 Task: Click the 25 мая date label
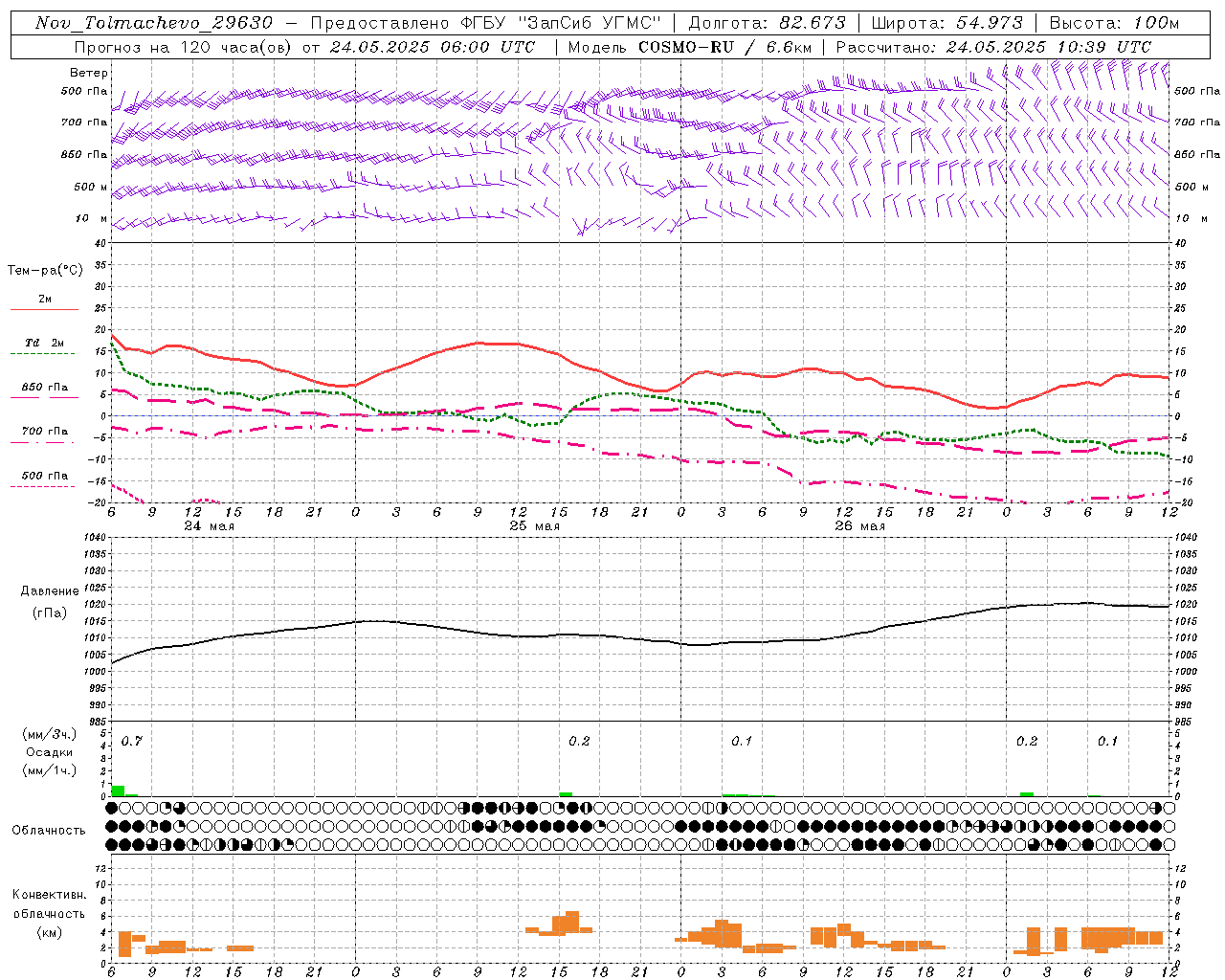coord(535,526)
